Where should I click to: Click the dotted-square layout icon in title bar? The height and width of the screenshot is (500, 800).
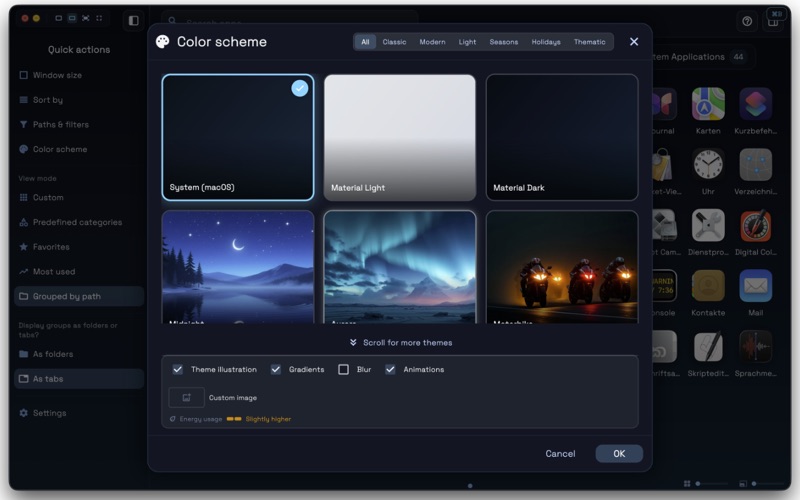(99, 18)
